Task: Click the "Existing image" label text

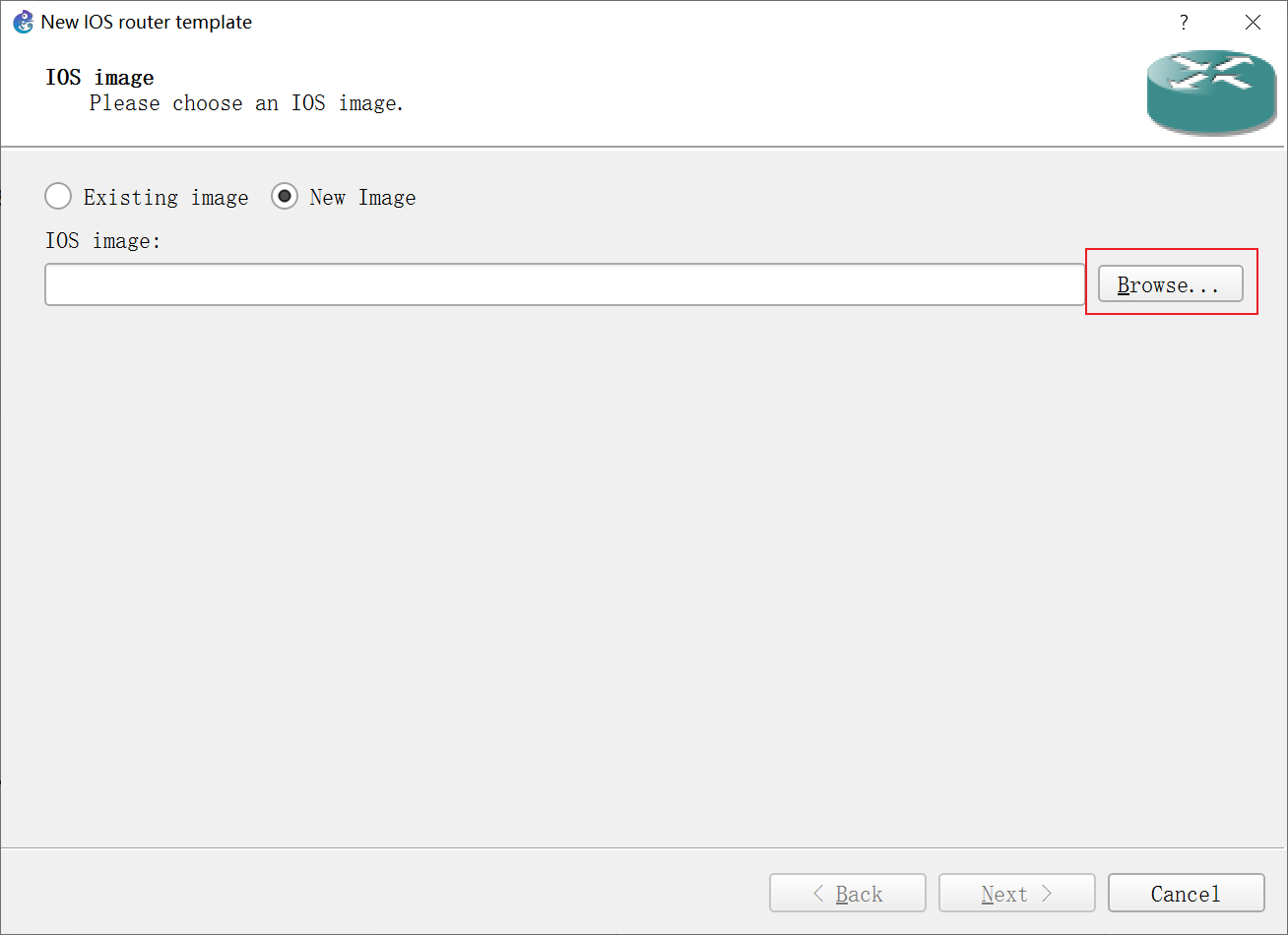Action: [165, 198]
